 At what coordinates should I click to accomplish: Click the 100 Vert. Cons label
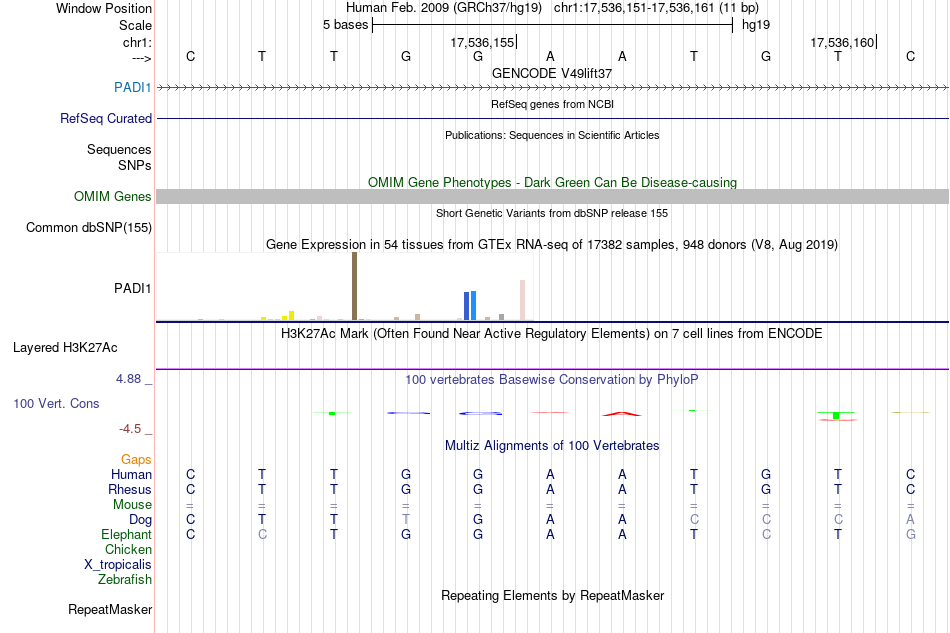pyautogui.click(x=56, y=403)
